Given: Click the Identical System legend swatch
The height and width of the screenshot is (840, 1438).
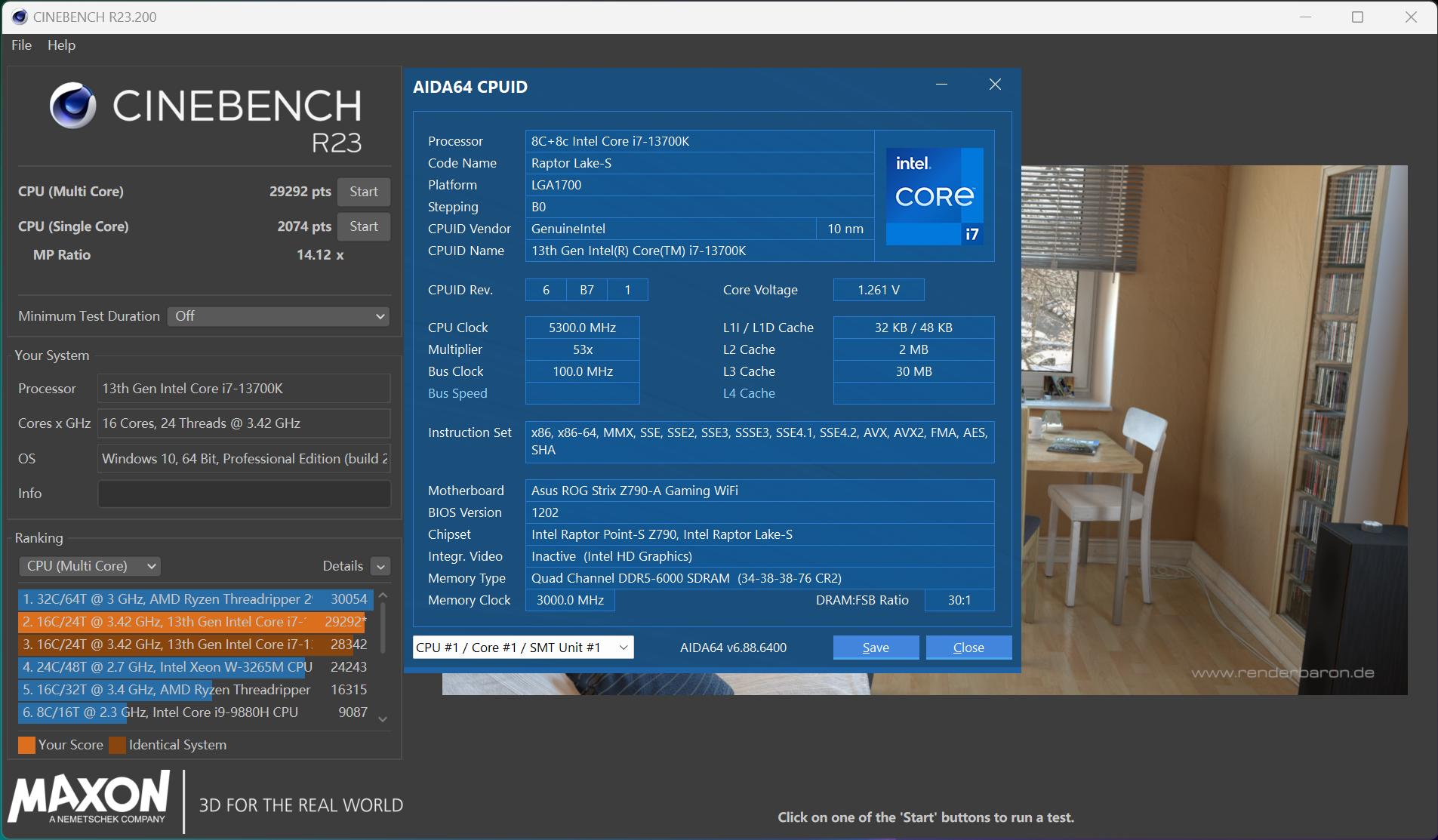Looking at the screenshot, I should coord(117,745).
